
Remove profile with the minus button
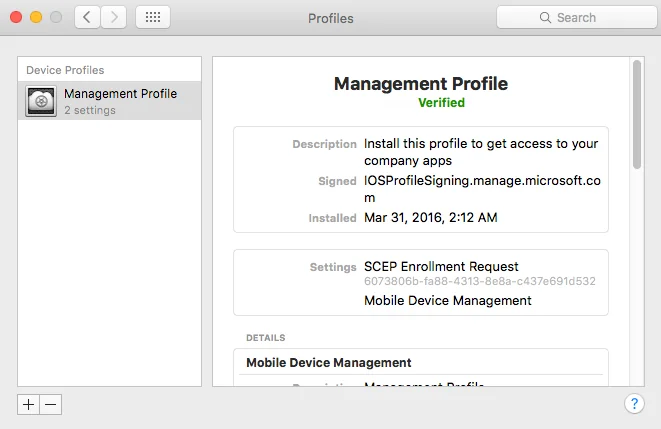click(51, 405)
